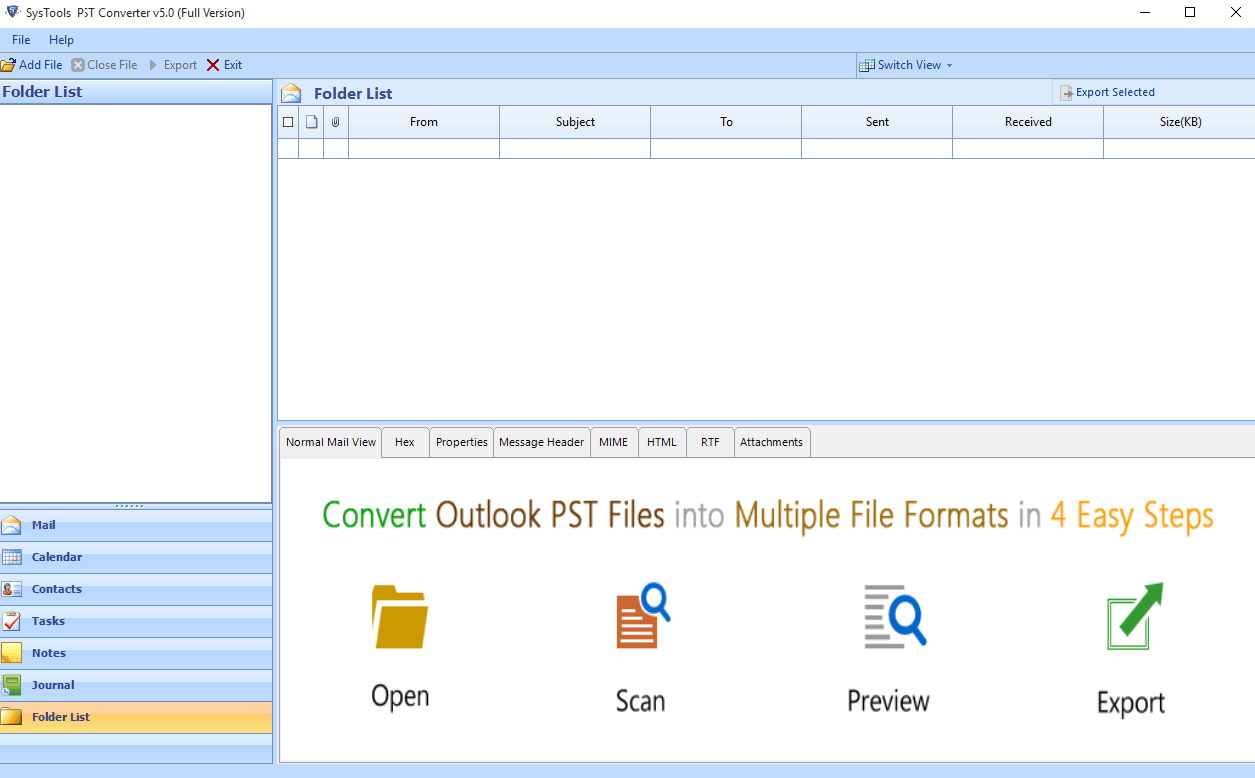Select the Contacts icon in sidebar
The width and height of the screenshot is (1255, 778).
[12, 589]
